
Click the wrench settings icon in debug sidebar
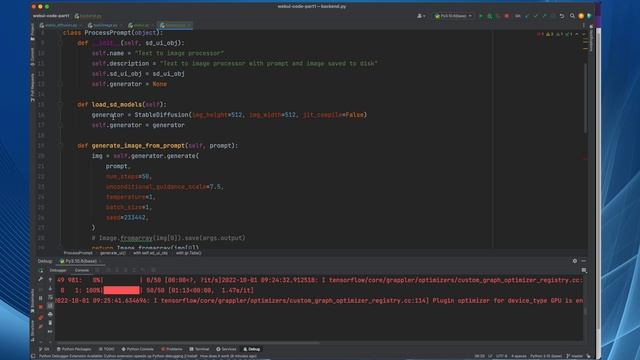pyautogui.click(x=40, y=280)
